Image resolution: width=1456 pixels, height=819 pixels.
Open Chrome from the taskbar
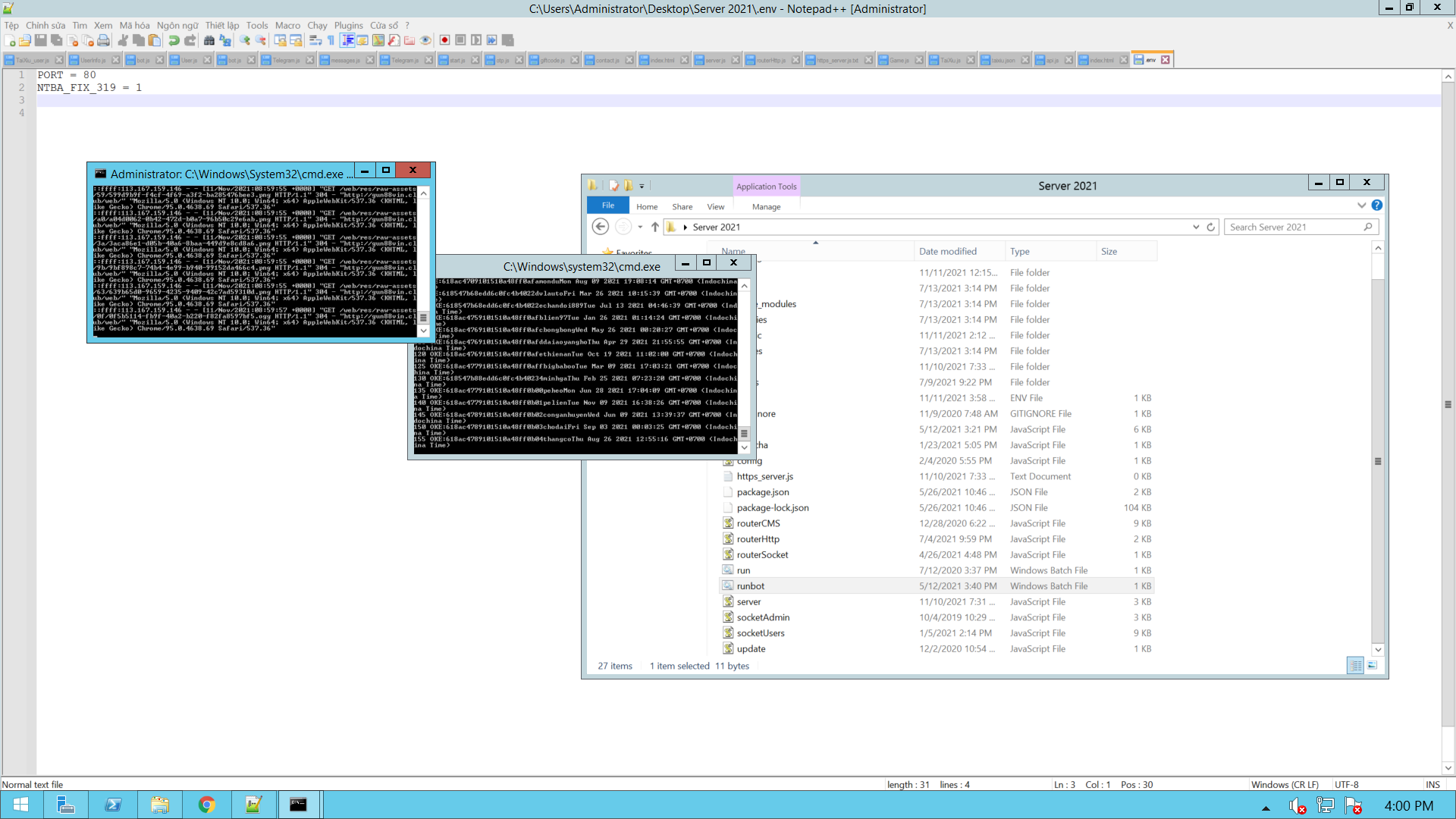[x=206, y=805]
